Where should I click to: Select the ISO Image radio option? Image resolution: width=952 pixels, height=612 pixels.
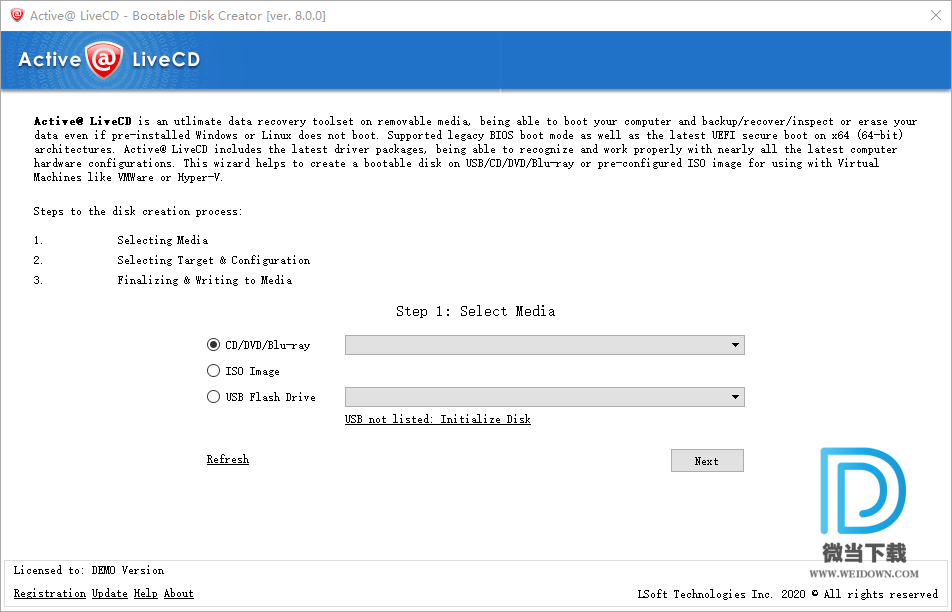coord(243,371)
